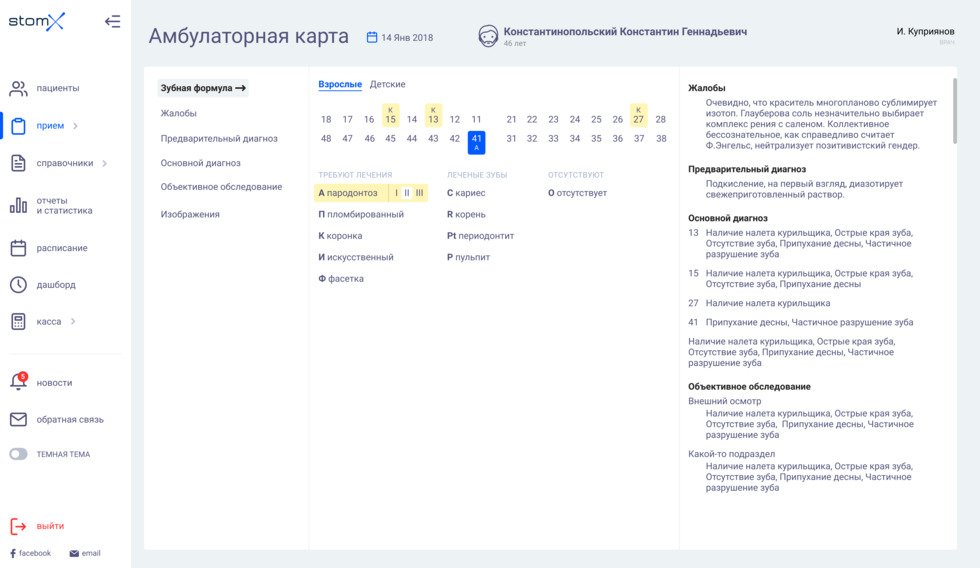Choose the П пломбированный condition
The image size is (980, 568).
pyautogui.click(x=361, y=214)
